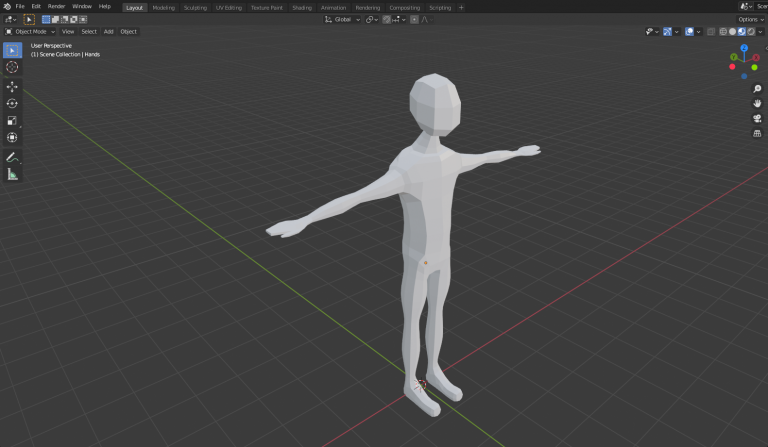Select the Transform tool
Viewport: 768px width, 447px height.
[12, 137]
